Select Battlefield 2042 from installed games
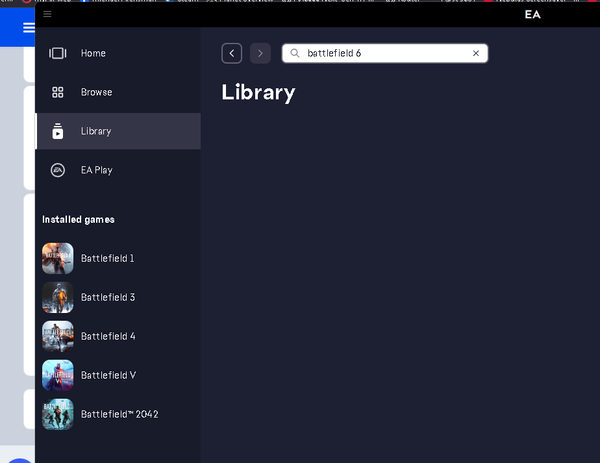Viewport: 600px width, 463px height. 119,414
